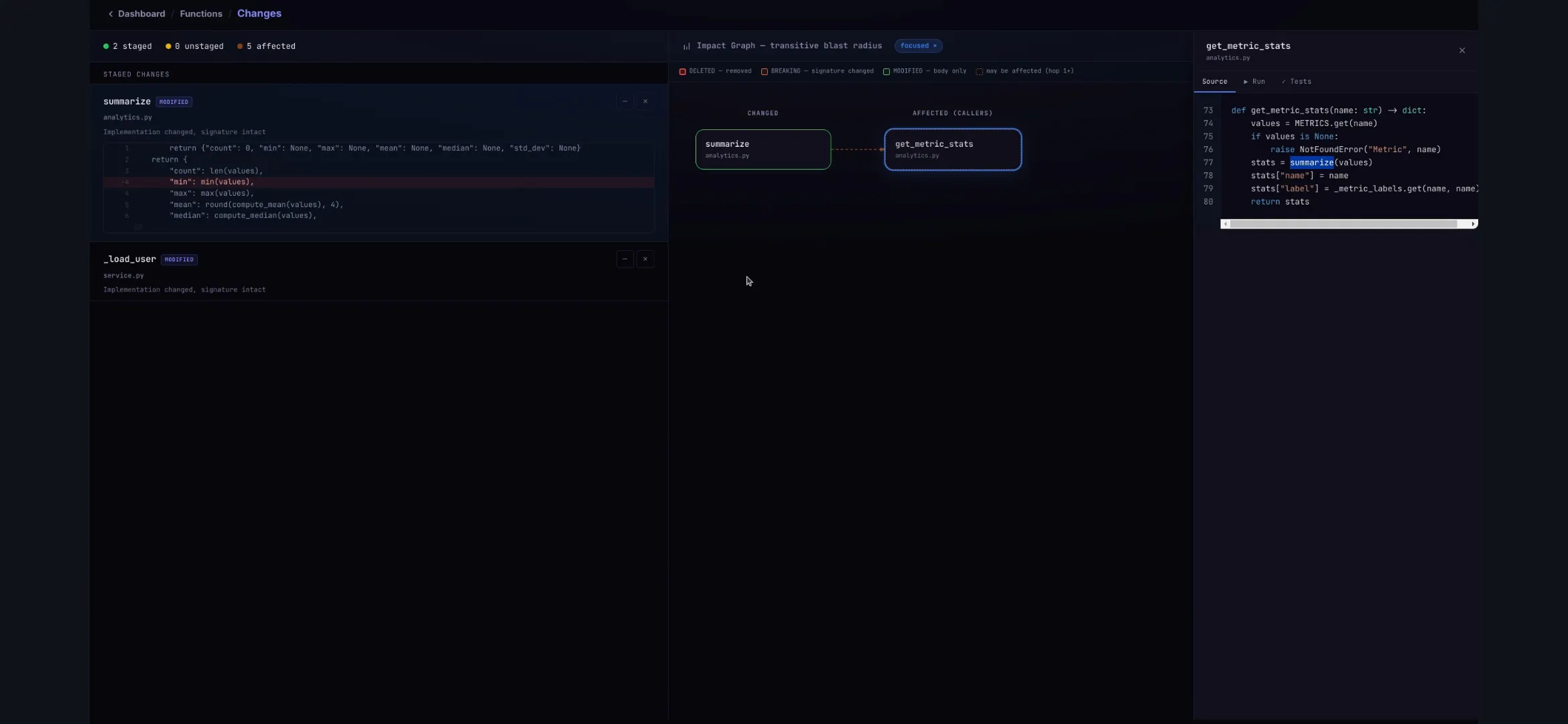Image resolution: width=1568 pixels, height=724 pixels.
Task: Switch to the Run tab
Action: pyautogui.click(x=1254, y=82)
